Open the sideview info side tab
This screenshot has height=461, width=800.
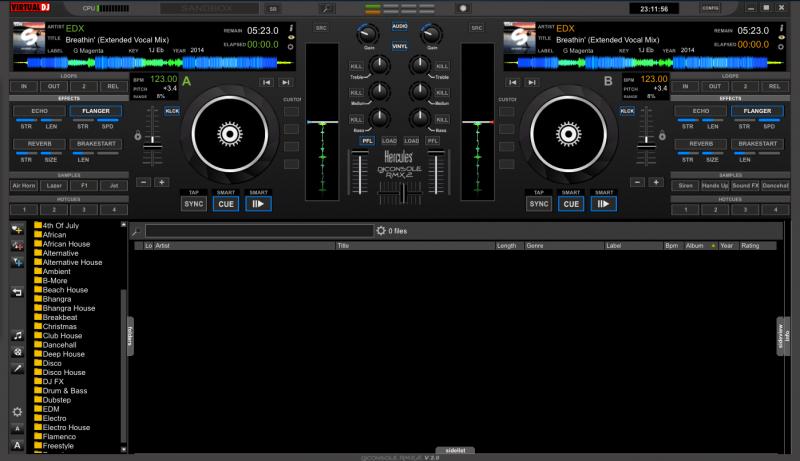point(783,337)
